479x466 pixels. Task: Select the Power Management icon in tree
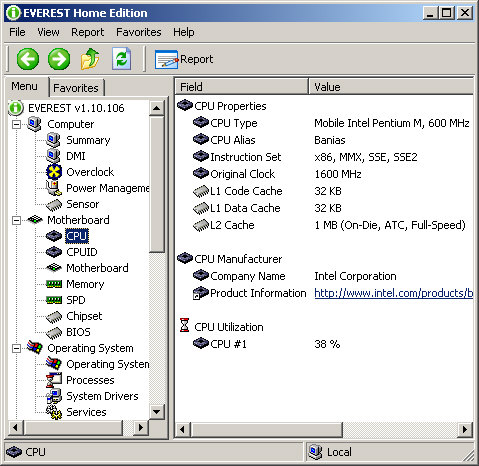[54, 188]
